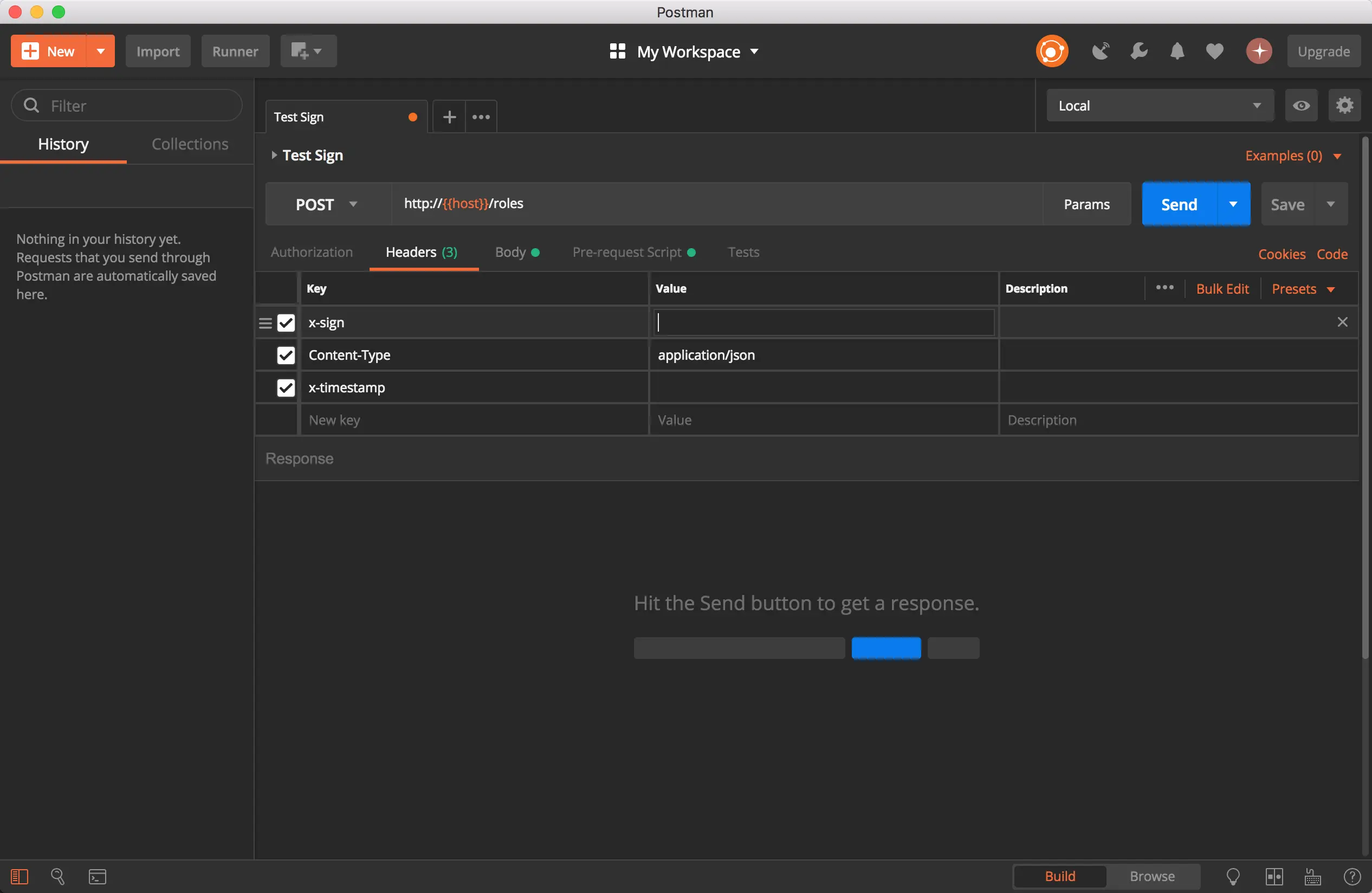Image resolution: width=1372 pixels, height=893 pixels.
Task: Uncheck the Content-Type header checkbox
Action: (286, 355)
